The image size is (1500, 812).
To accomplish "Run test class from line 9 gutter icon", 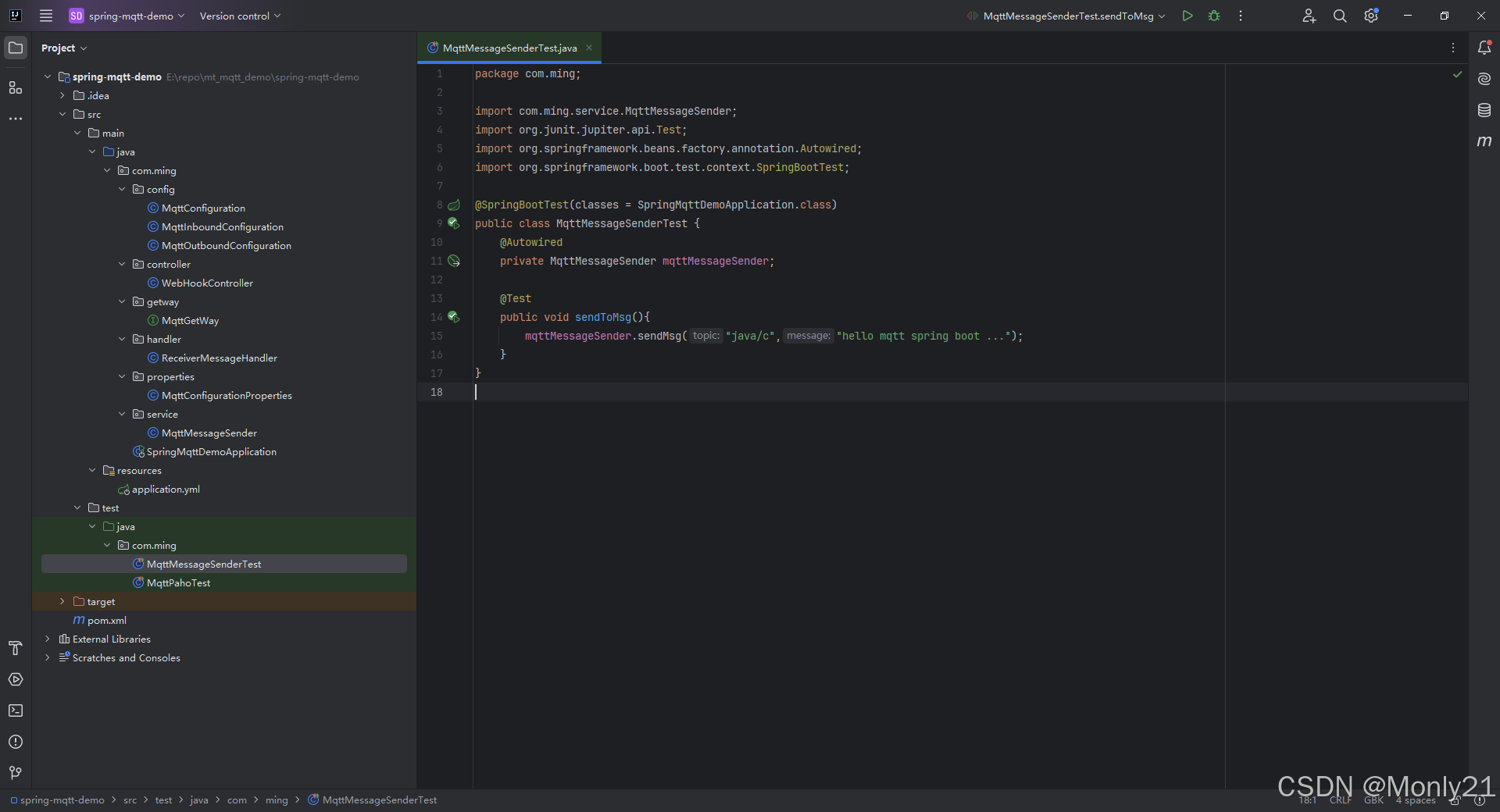I will coord(453,223).
